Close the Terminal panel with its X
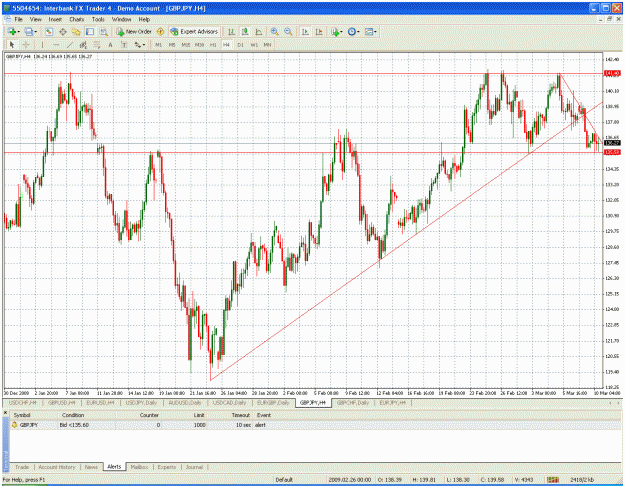The width and height of the screenshot is (625, 486). [6, 412]
